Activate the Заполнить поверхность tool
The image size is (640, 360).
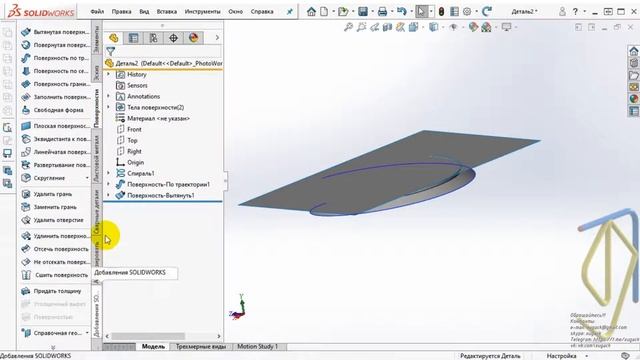(x=55, y=97)
